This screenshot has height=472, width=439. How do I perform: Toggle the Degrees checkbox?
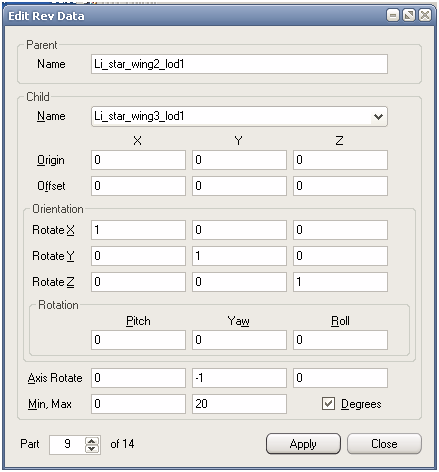pyautogui.click(x=328, y=404)
